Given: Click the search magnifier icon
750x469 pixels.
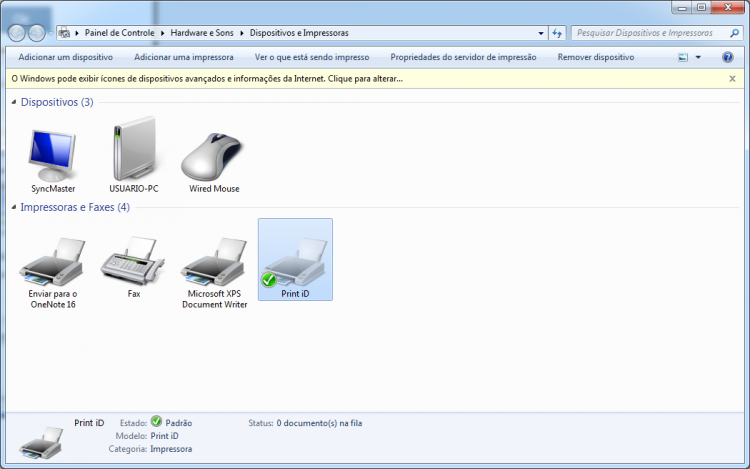Looking at the screenshot, I should click(x=734, y=33).
